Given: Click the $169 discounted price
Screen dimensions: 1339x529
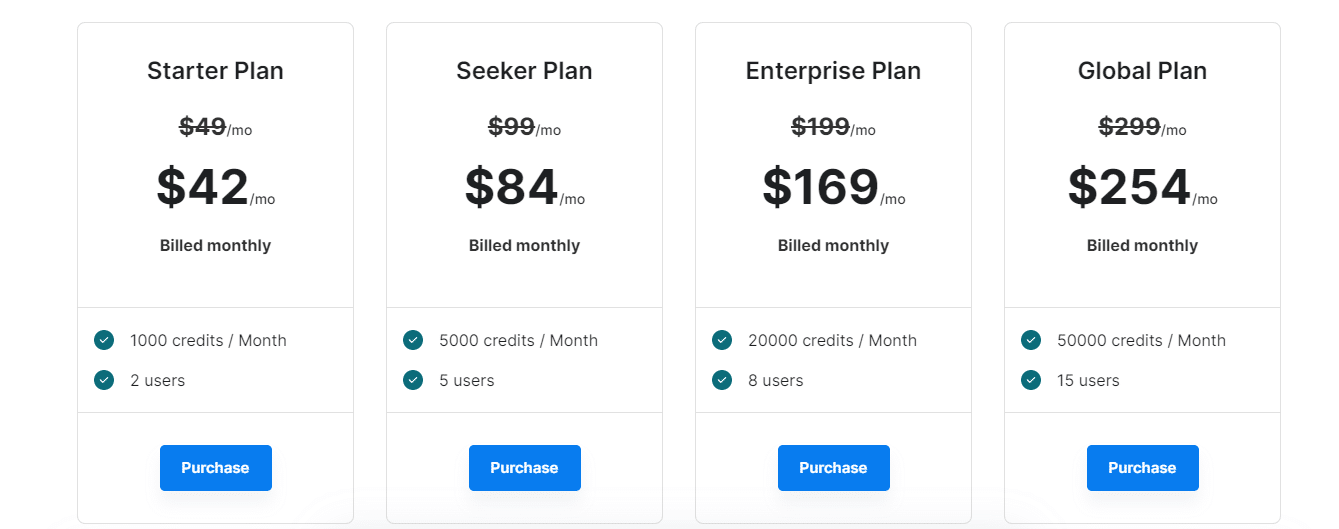Looking at the screenshot, I should pos(820,187).
